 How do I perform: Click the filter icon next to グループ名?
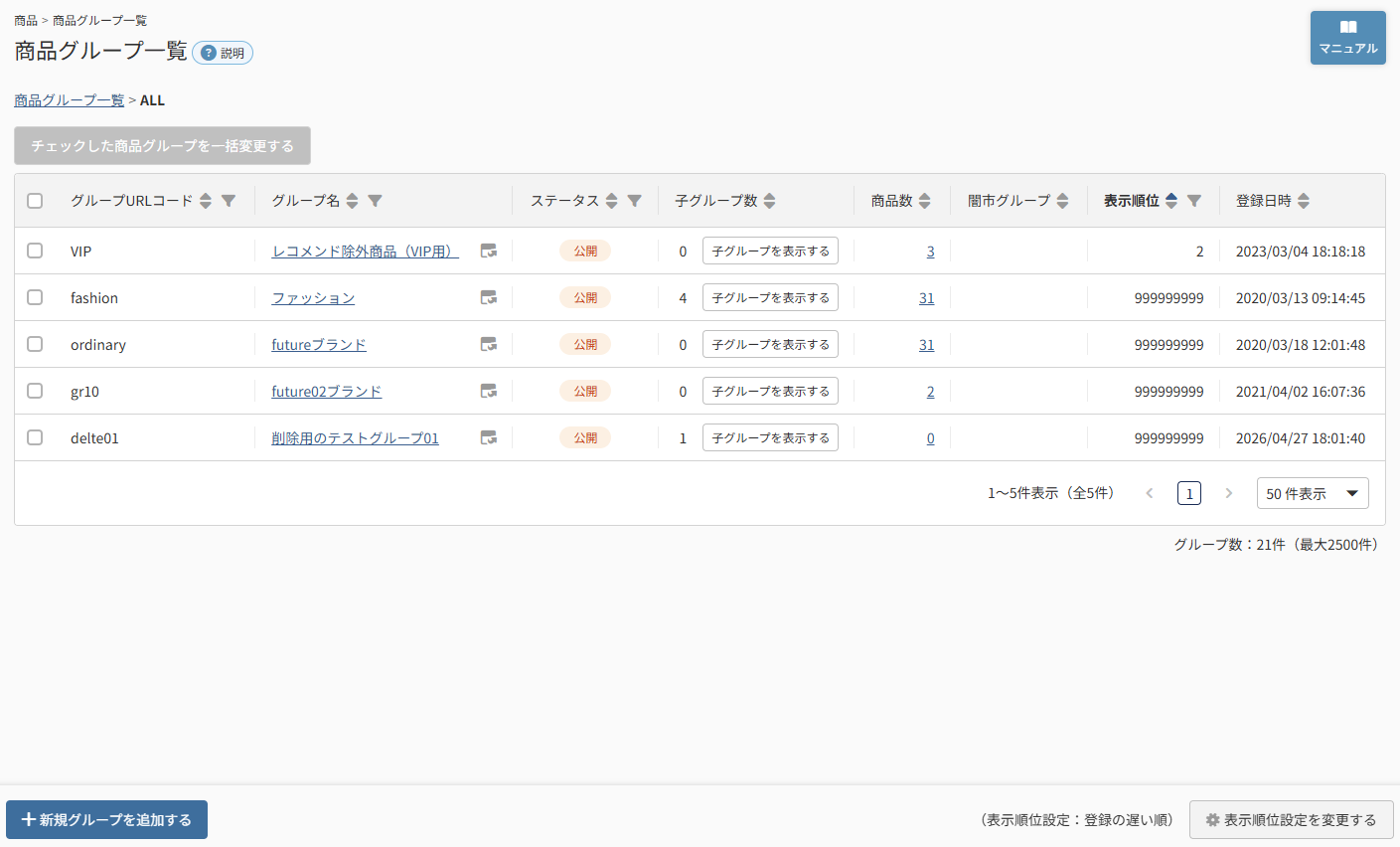coord(375,201)
